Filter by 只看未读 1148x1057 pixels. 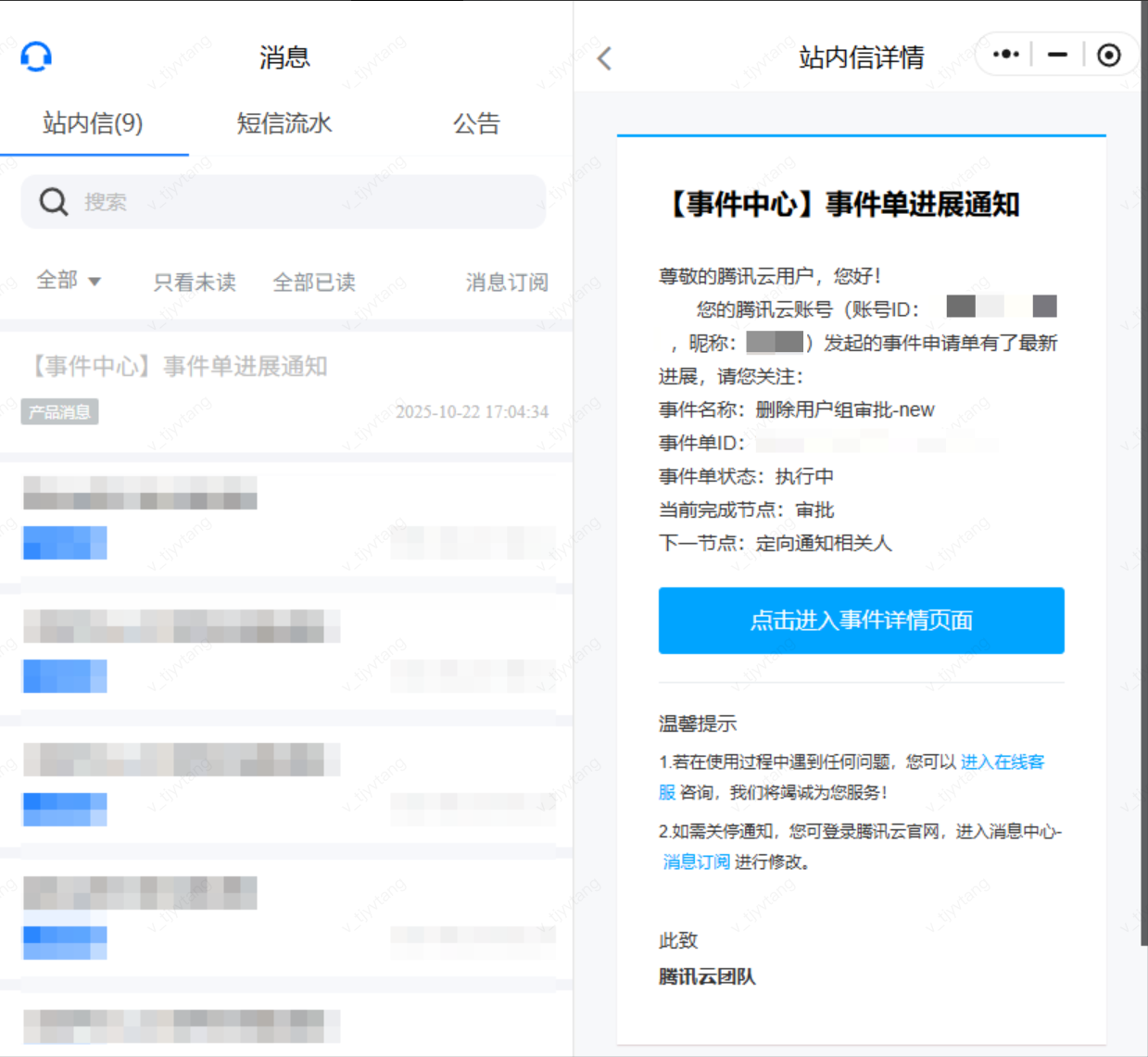pos(195,282)
